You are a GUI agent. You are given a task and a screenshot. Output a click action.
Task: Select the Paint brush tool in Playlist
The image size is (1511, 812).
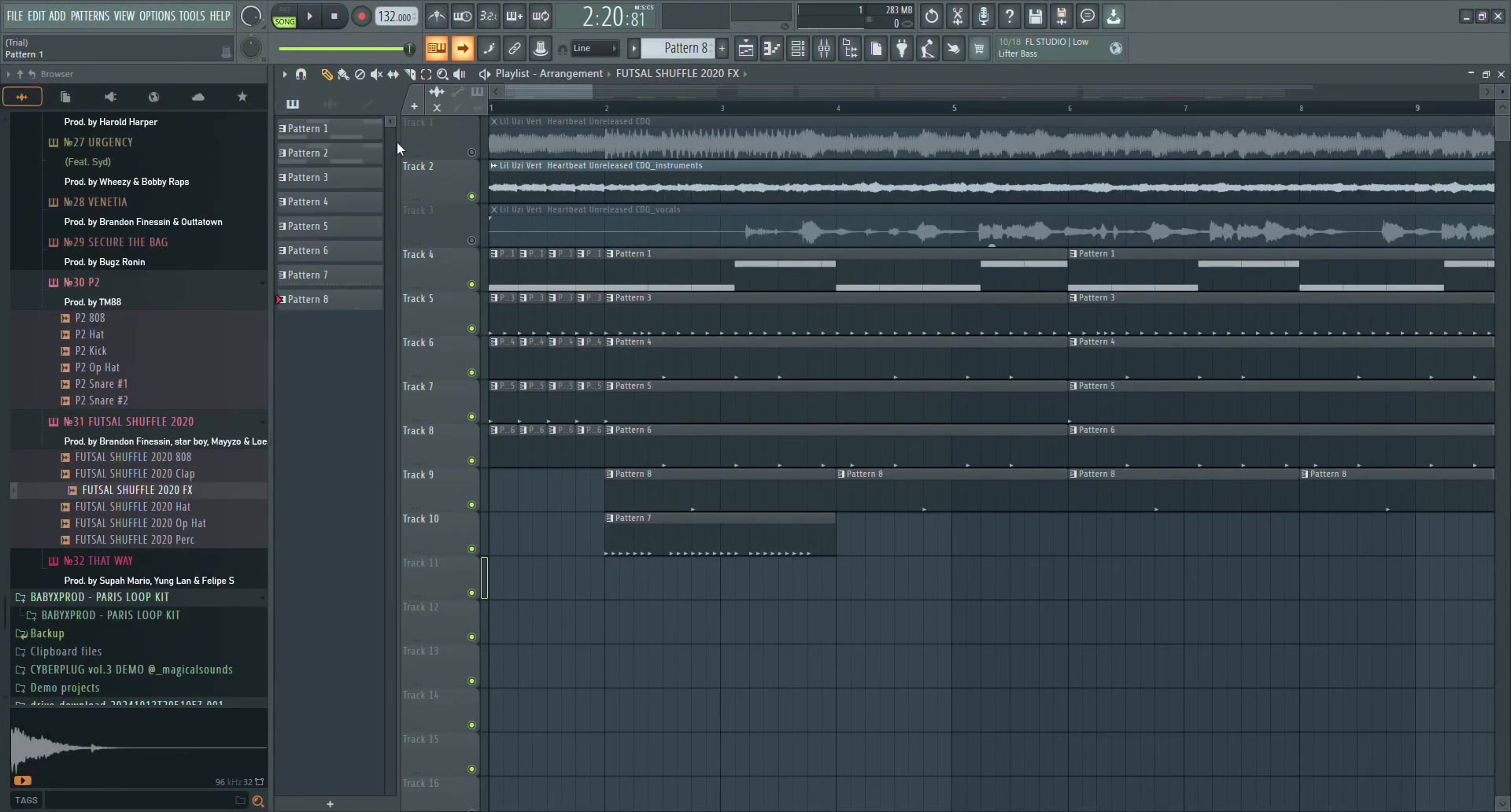click(343, 74)
